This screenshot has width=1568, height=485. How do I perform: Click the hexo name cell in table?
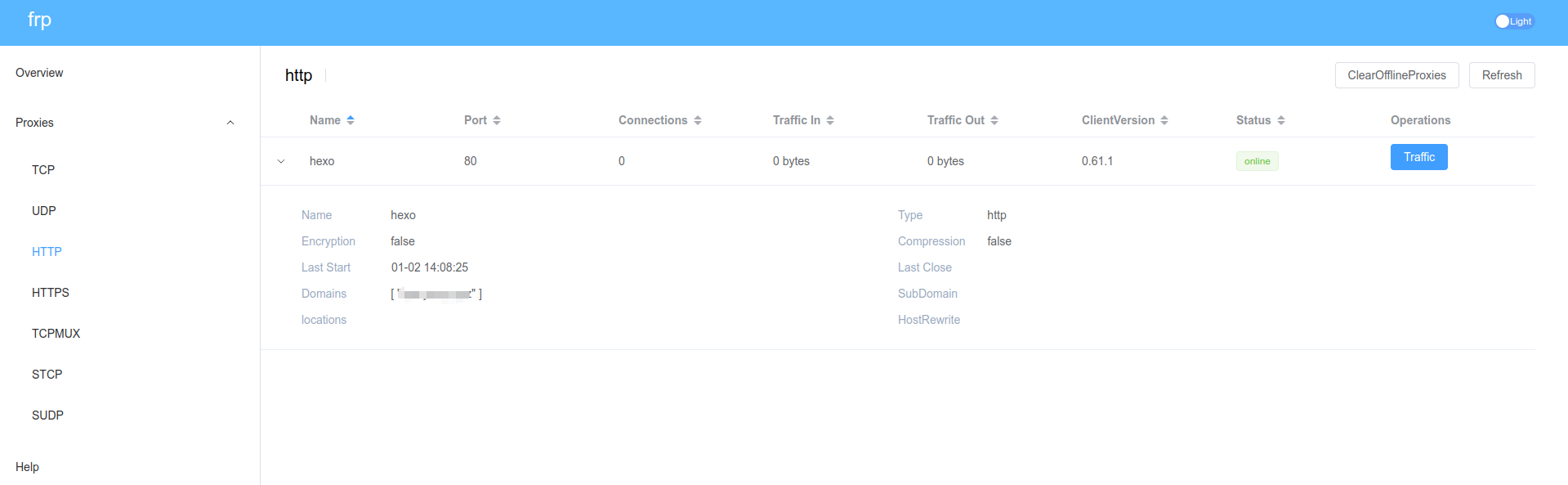pyautogui.click(x=322, y=161)
